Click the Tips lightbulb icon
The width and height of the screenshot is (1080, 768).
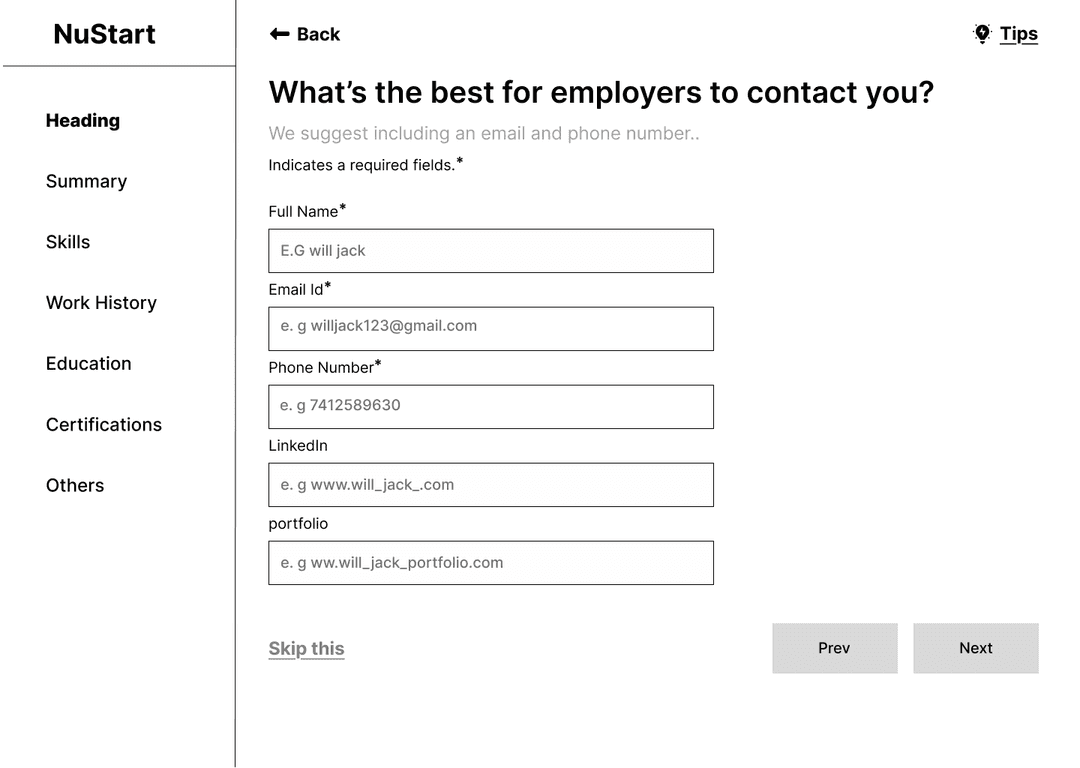tap(982, 33)
